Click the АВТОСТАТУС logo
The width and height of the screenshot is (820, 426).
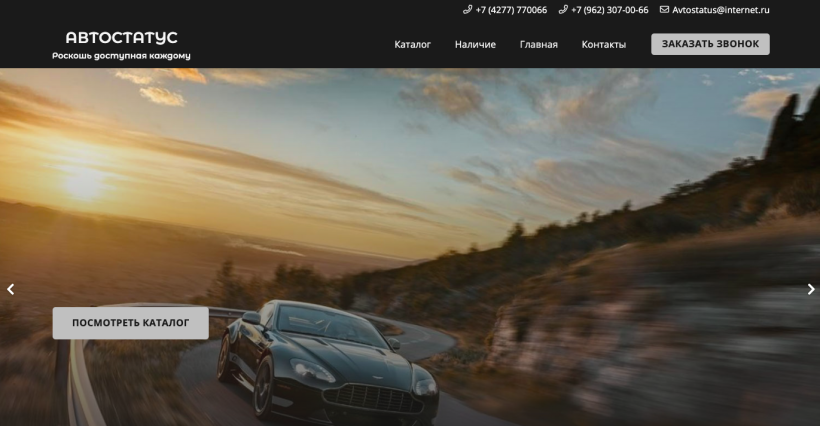[x=121, y=38]
